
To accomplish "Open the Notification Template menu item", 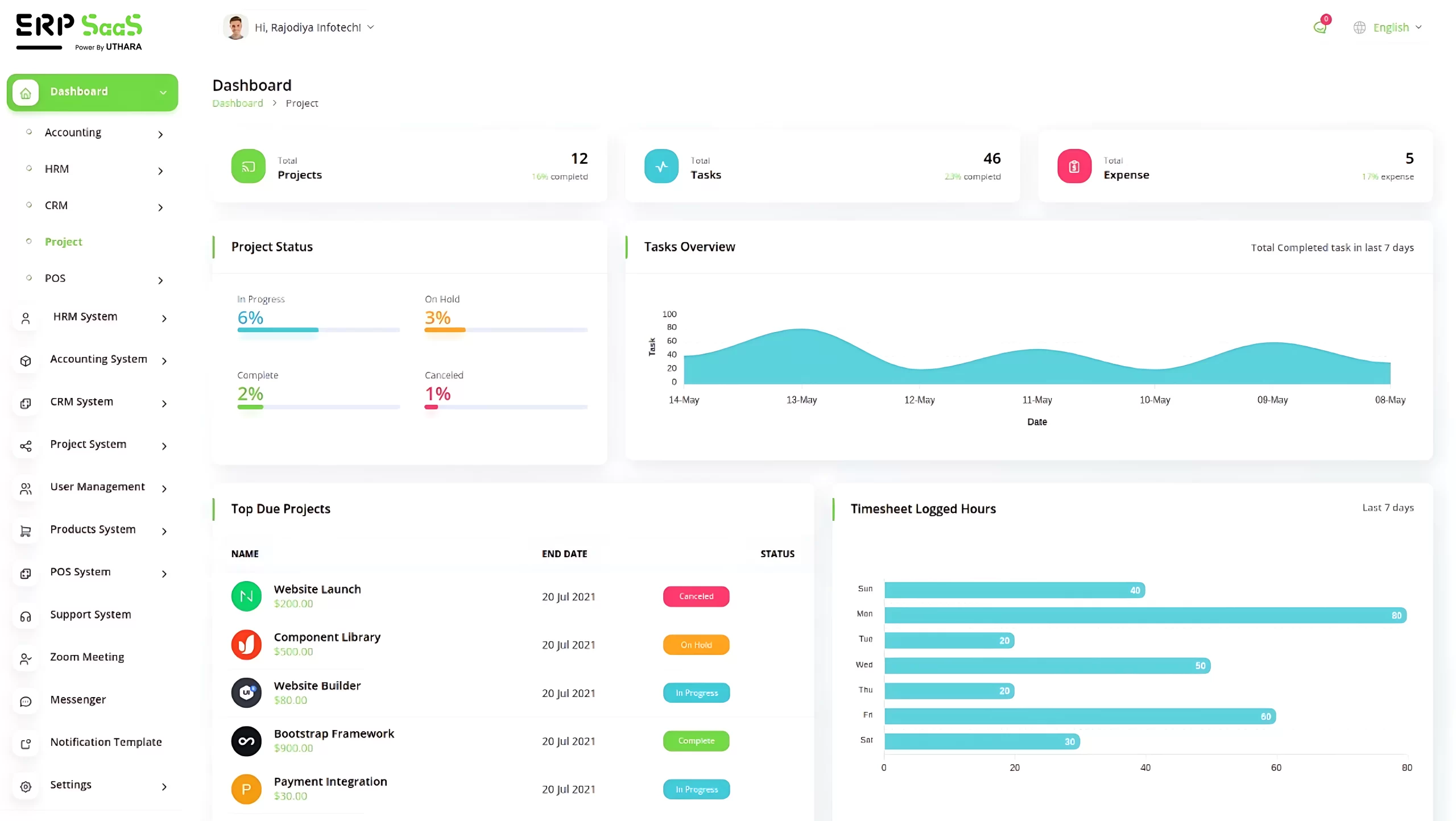I will tap(106, 742).
